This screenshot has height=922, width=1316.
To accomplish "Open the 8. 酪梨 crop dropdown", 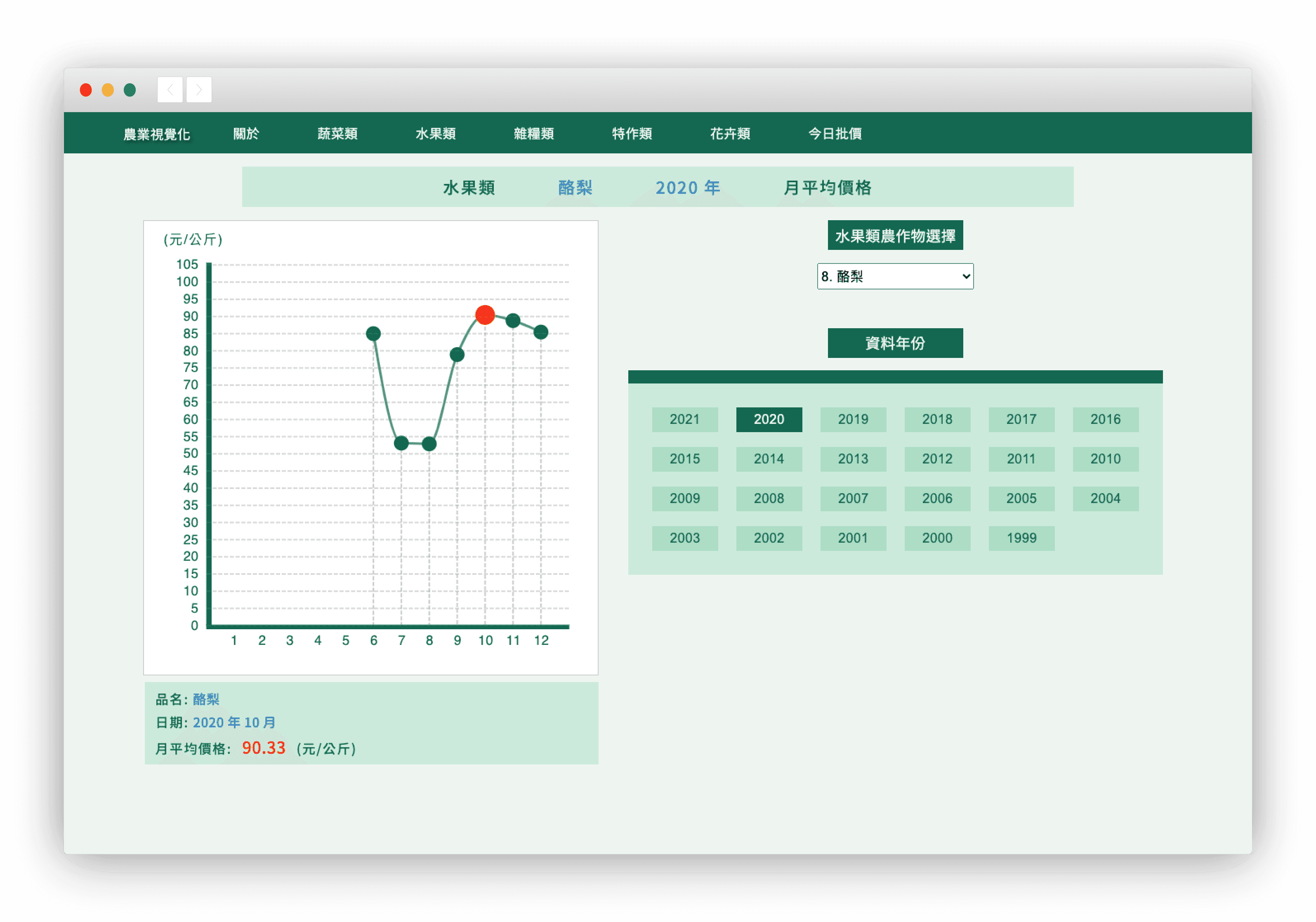I will point(895,277).
